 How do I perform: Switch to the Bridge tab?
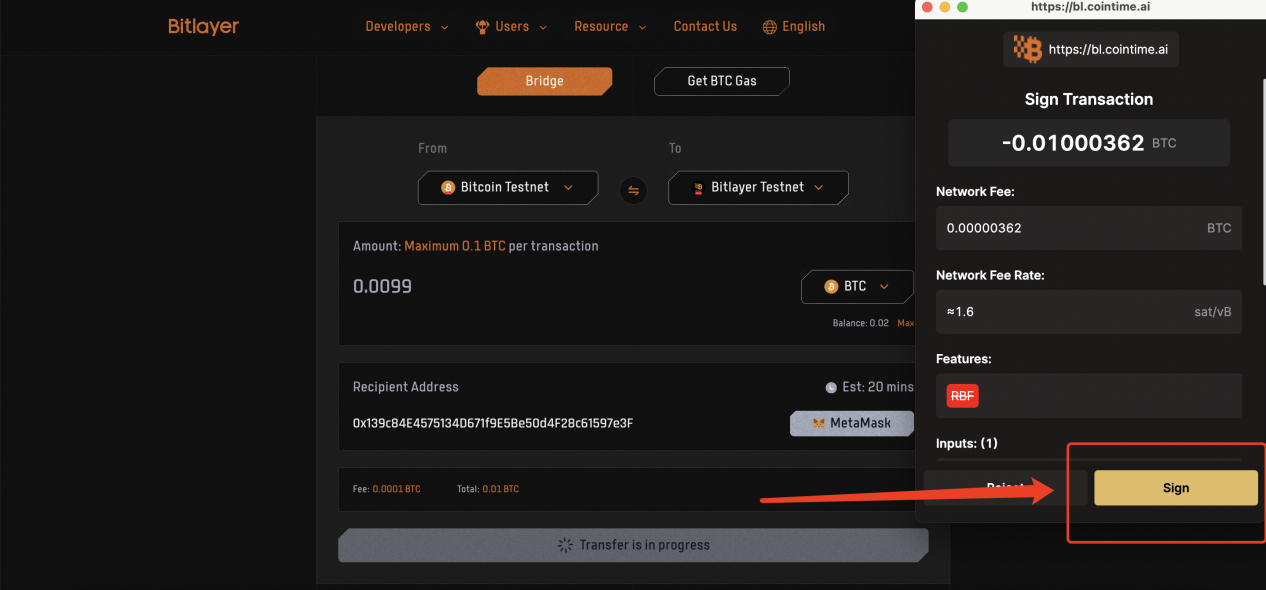pyautogui.click(x=544, y=81)
